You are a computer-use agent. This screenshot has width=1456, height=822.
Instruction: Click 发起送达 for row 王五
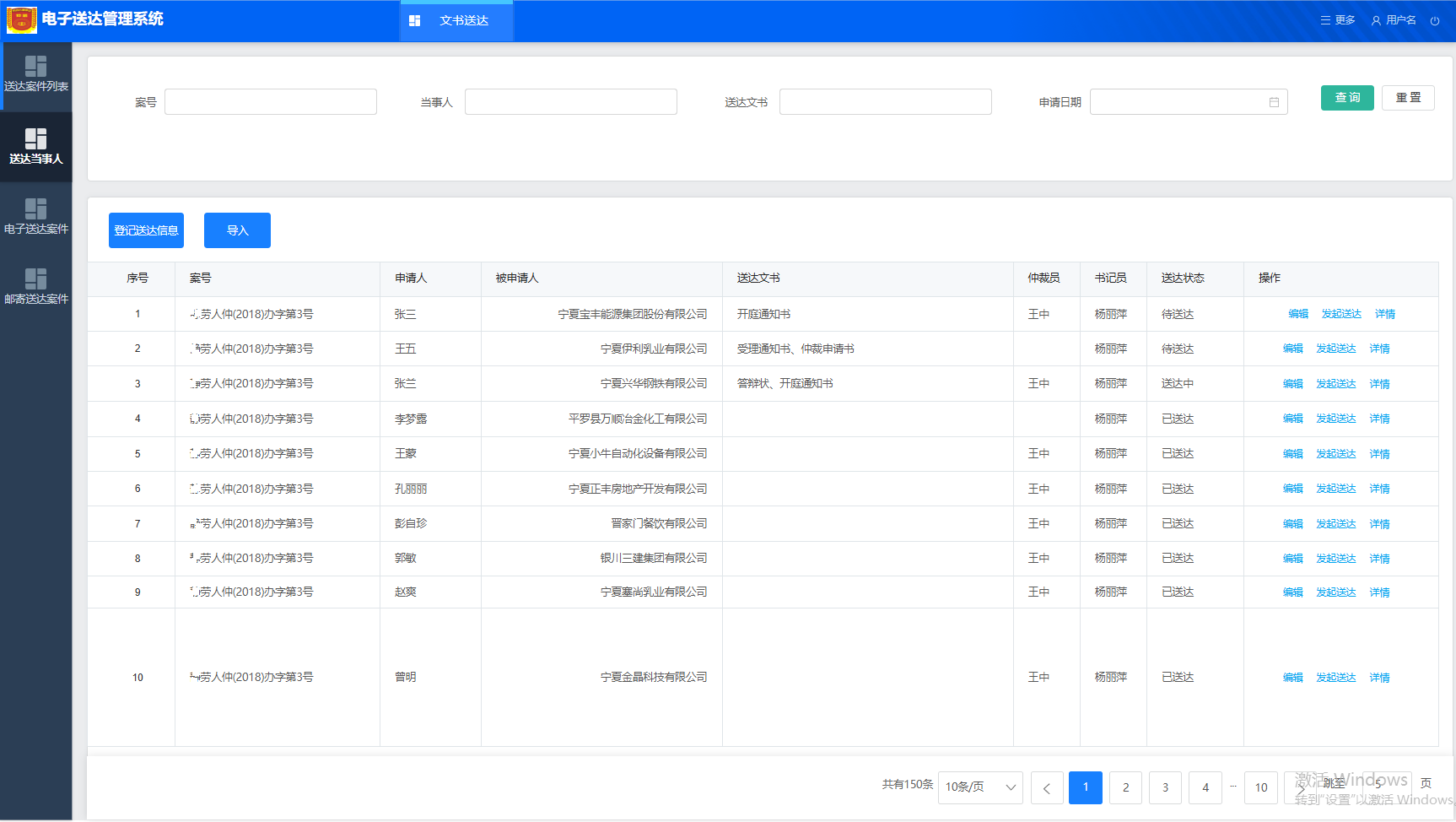click(1336, 349)
